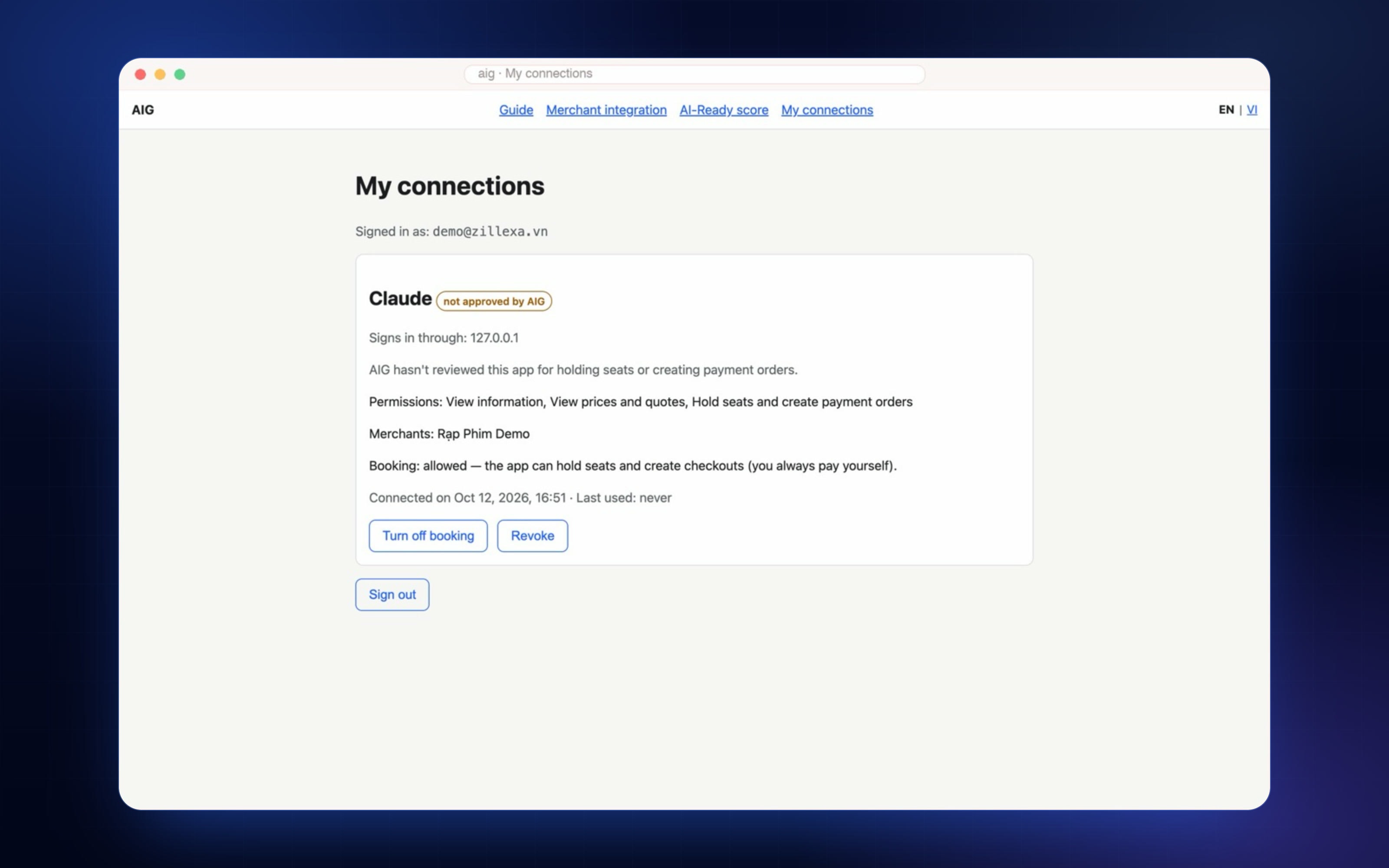This screenshot has height=868, width=1389.
Task: Select the EN language option
Action: pos(1226,110)
